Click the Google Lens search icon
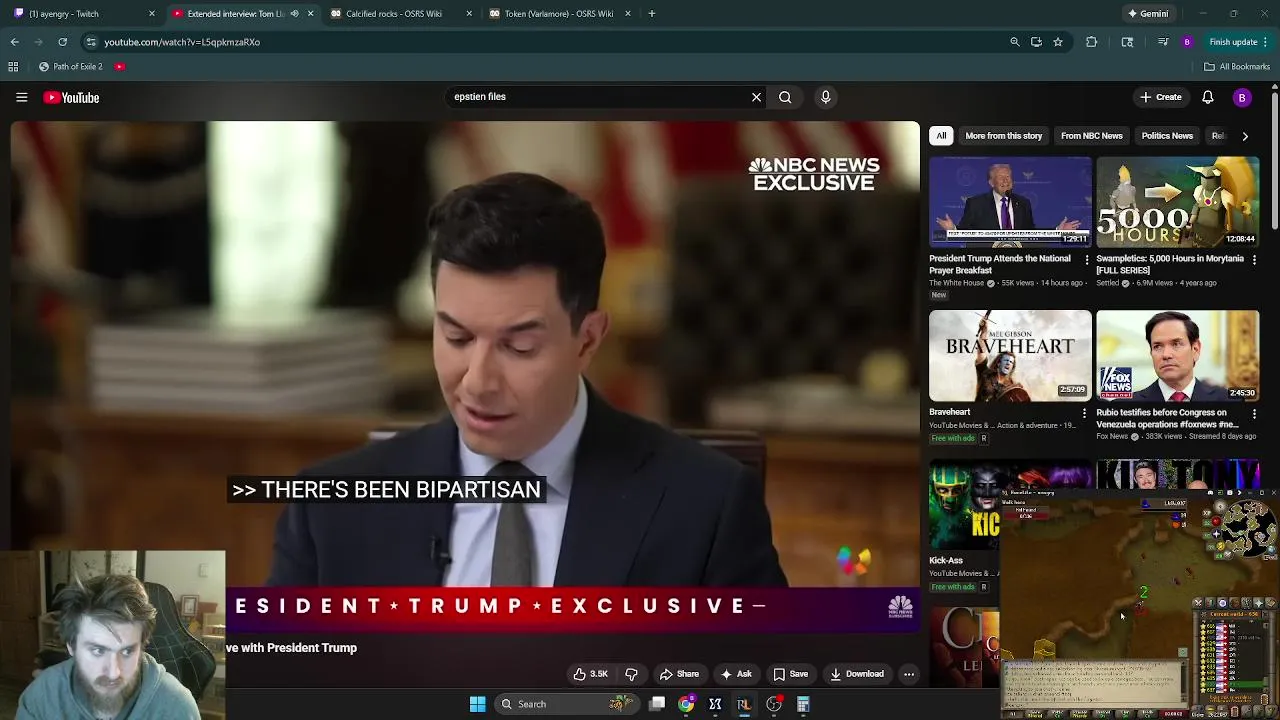 (x=1127, y=42)
